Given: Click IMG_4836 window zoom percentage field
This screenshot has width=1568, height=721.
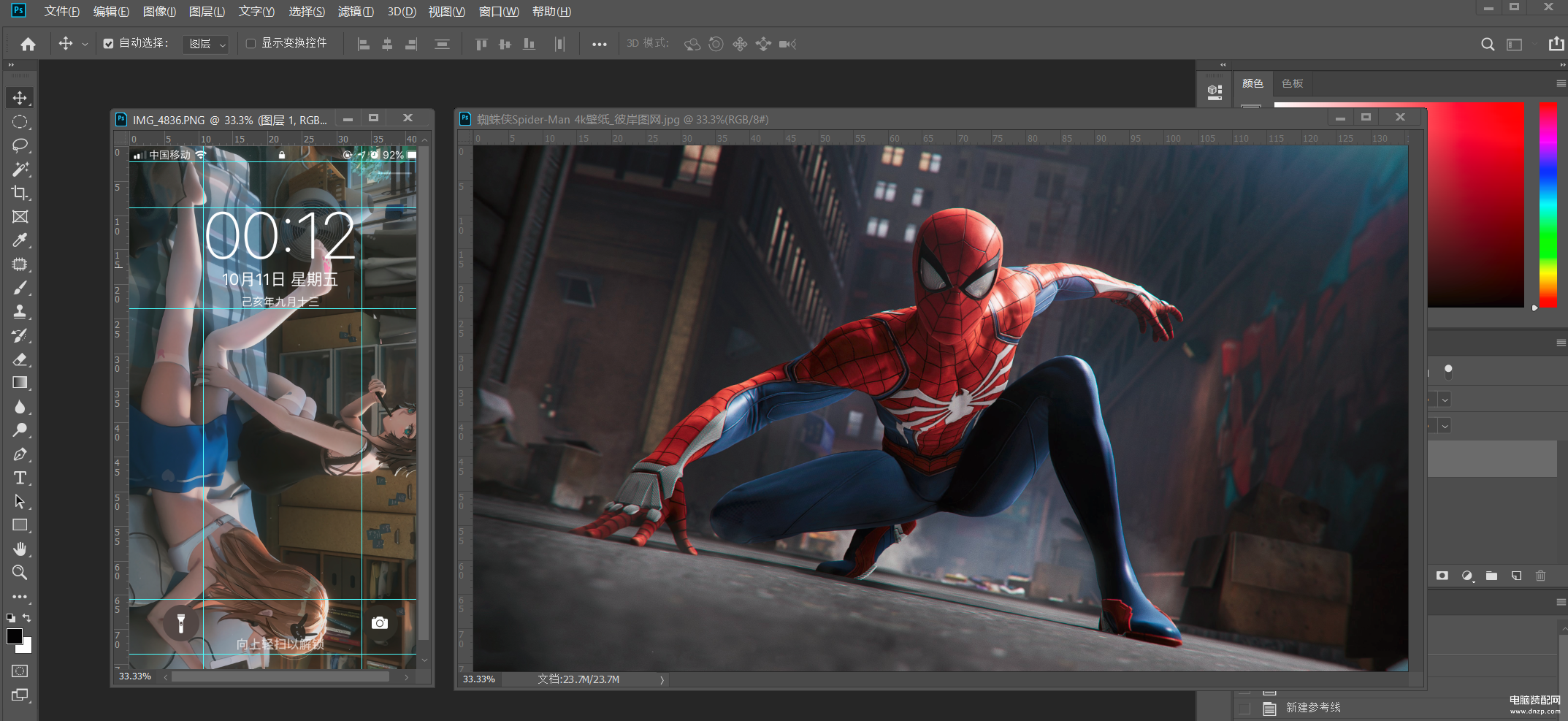Looking at the screenshot, I should [135, 676].
